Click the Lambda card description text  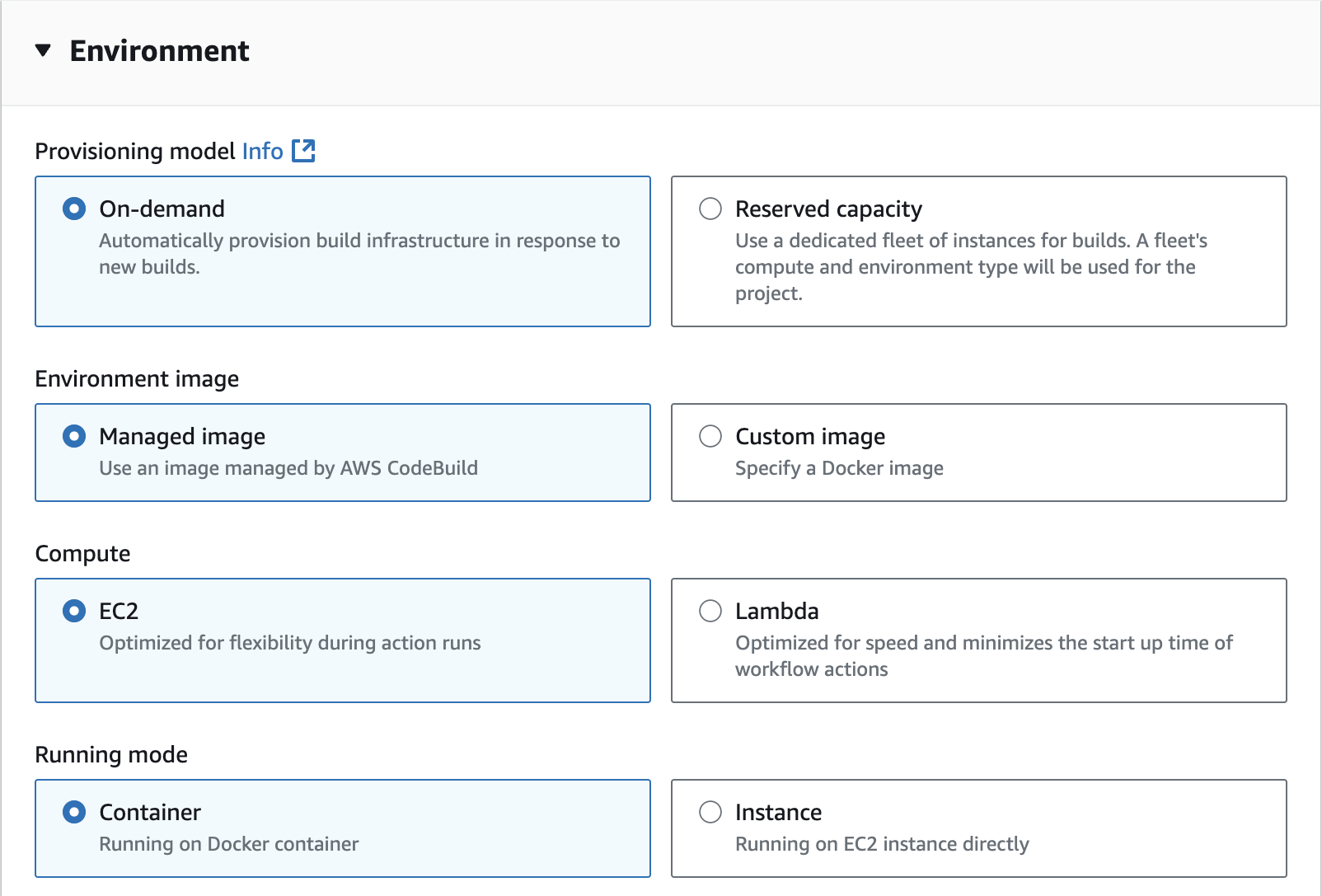click(983, 655)
